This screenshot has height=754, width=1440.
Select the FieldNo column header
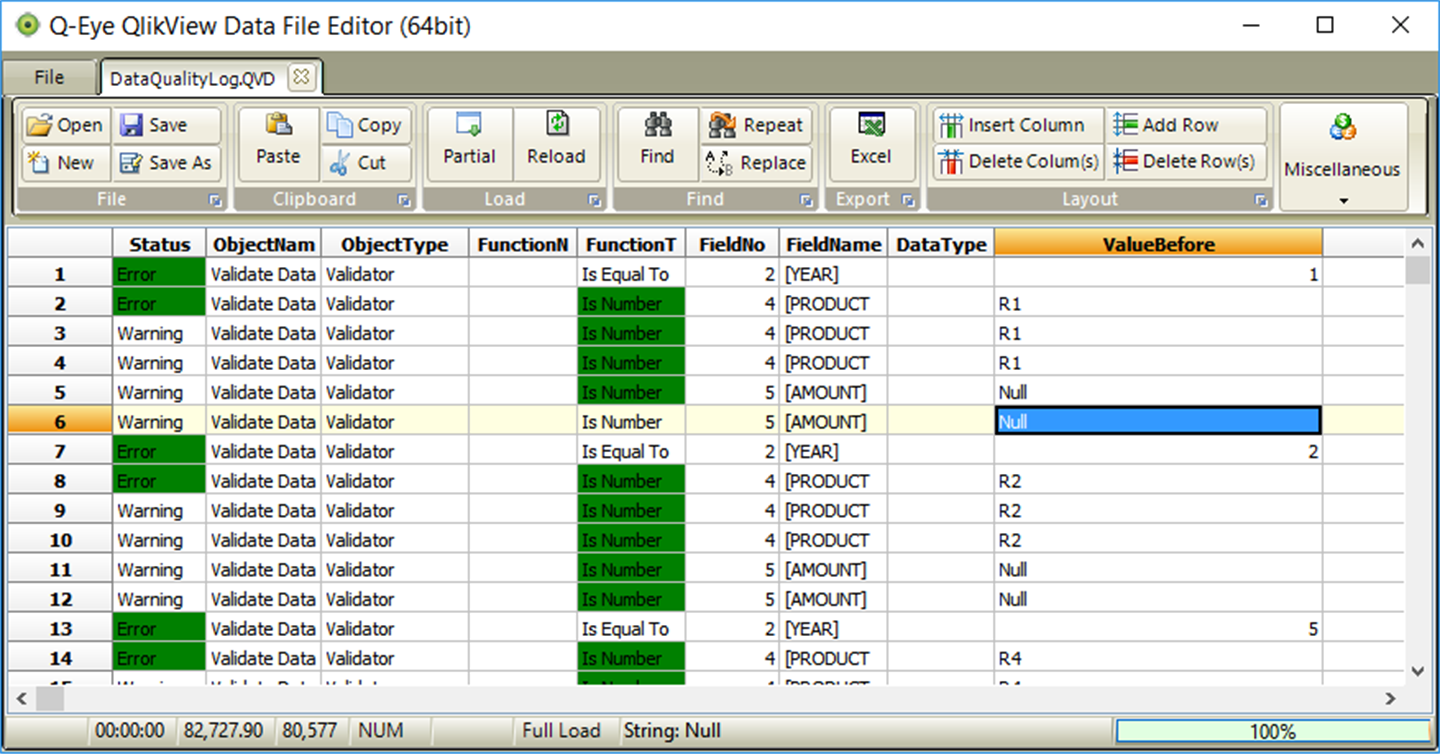pyautogui.click(x=732, y=244)
